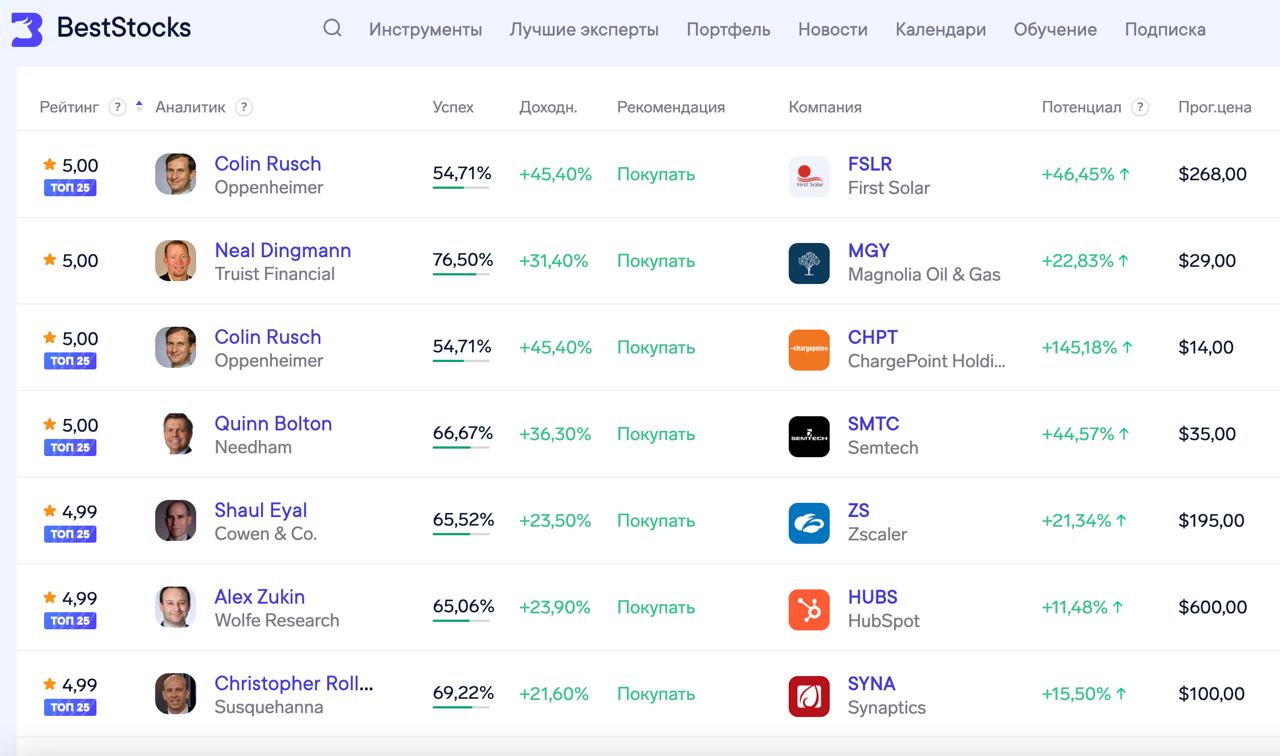
Task: Click Quinn Bolton's success rate bar
Action: tap(461, 447)
